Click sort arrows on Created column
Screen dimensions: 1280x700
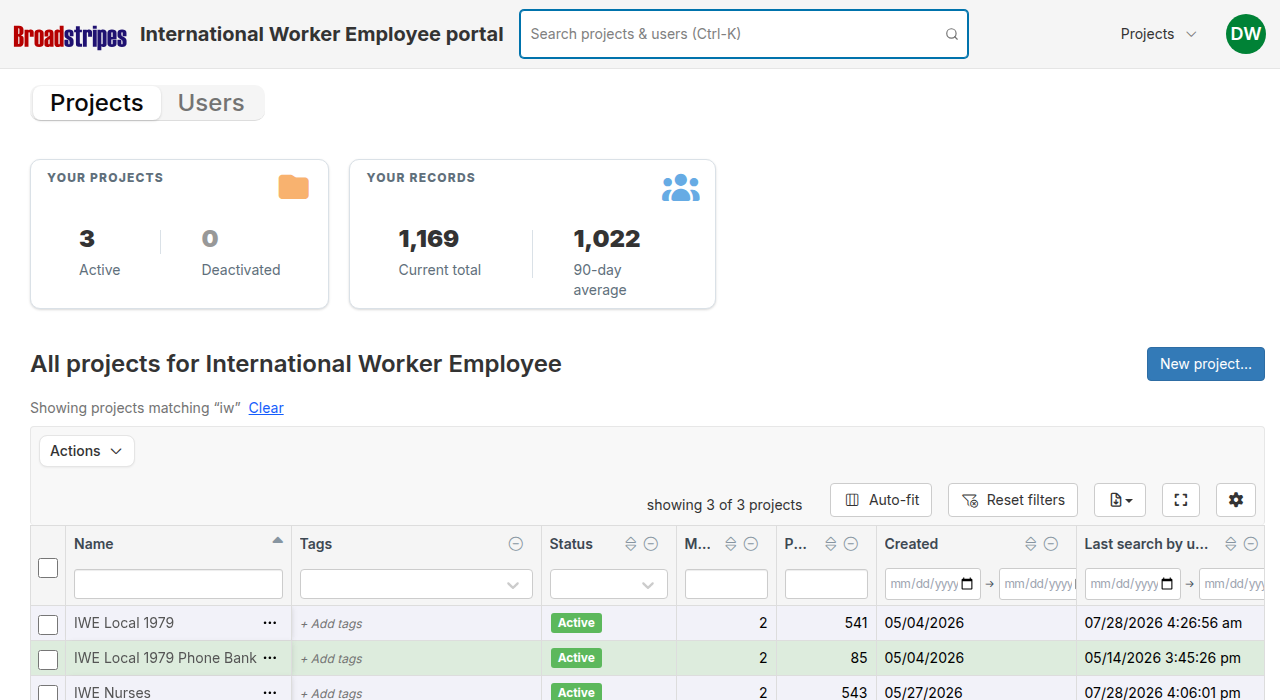pyautogui.click(x=1031, y=544)
